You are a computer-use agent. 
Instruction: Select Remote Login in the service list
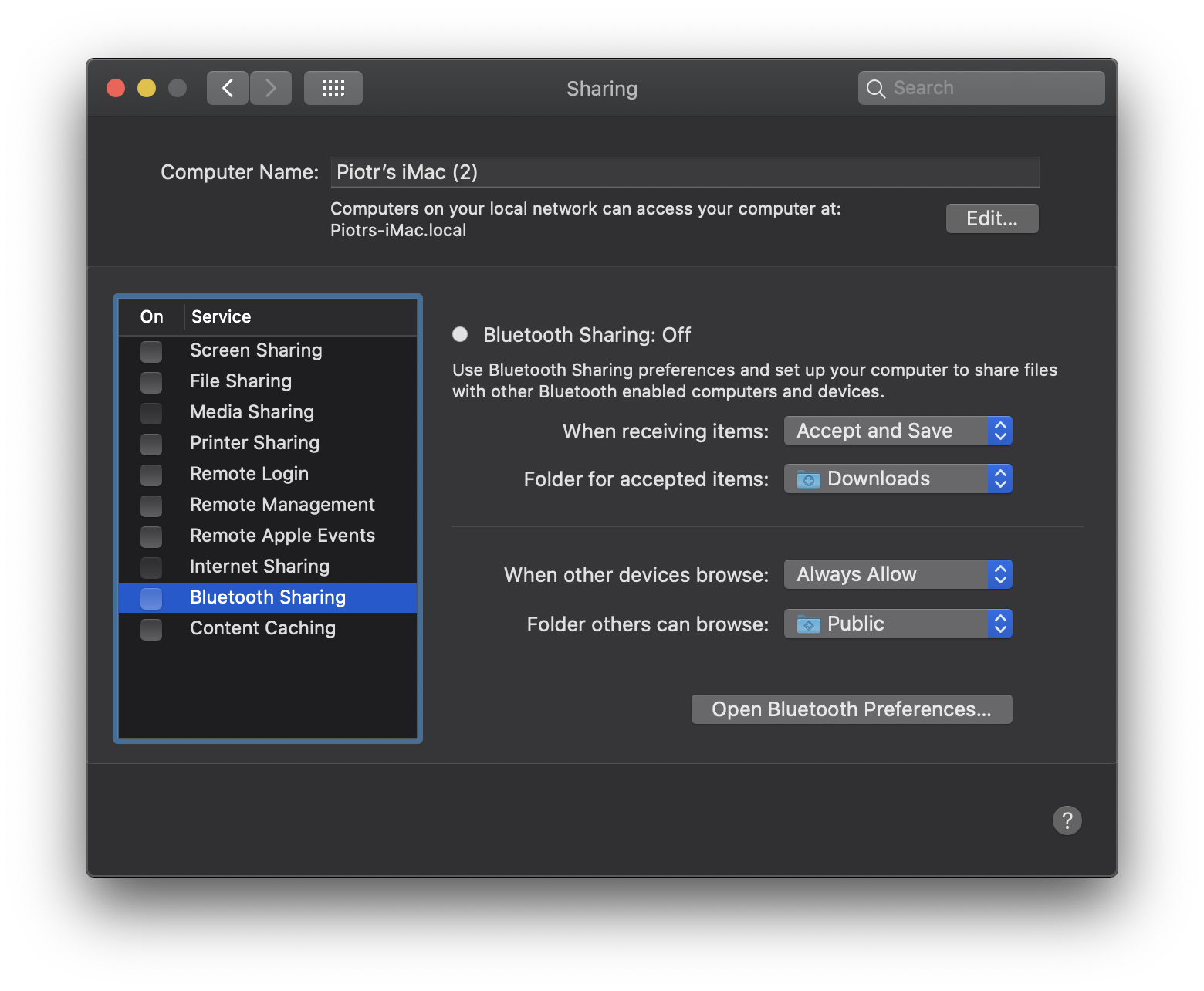[249, 474]
